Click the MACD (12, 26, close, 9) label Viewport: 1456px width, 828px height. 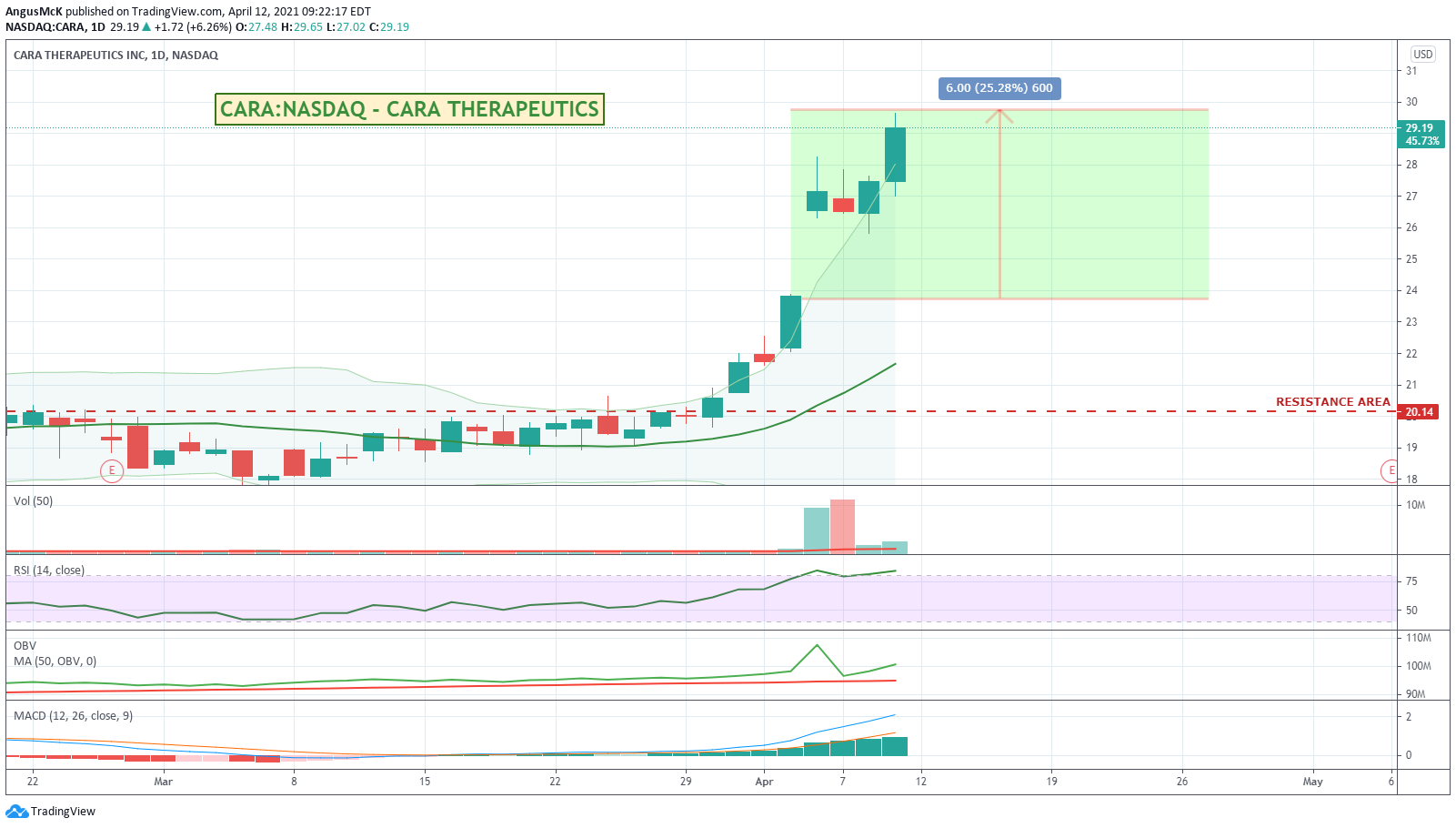point(73,716)
